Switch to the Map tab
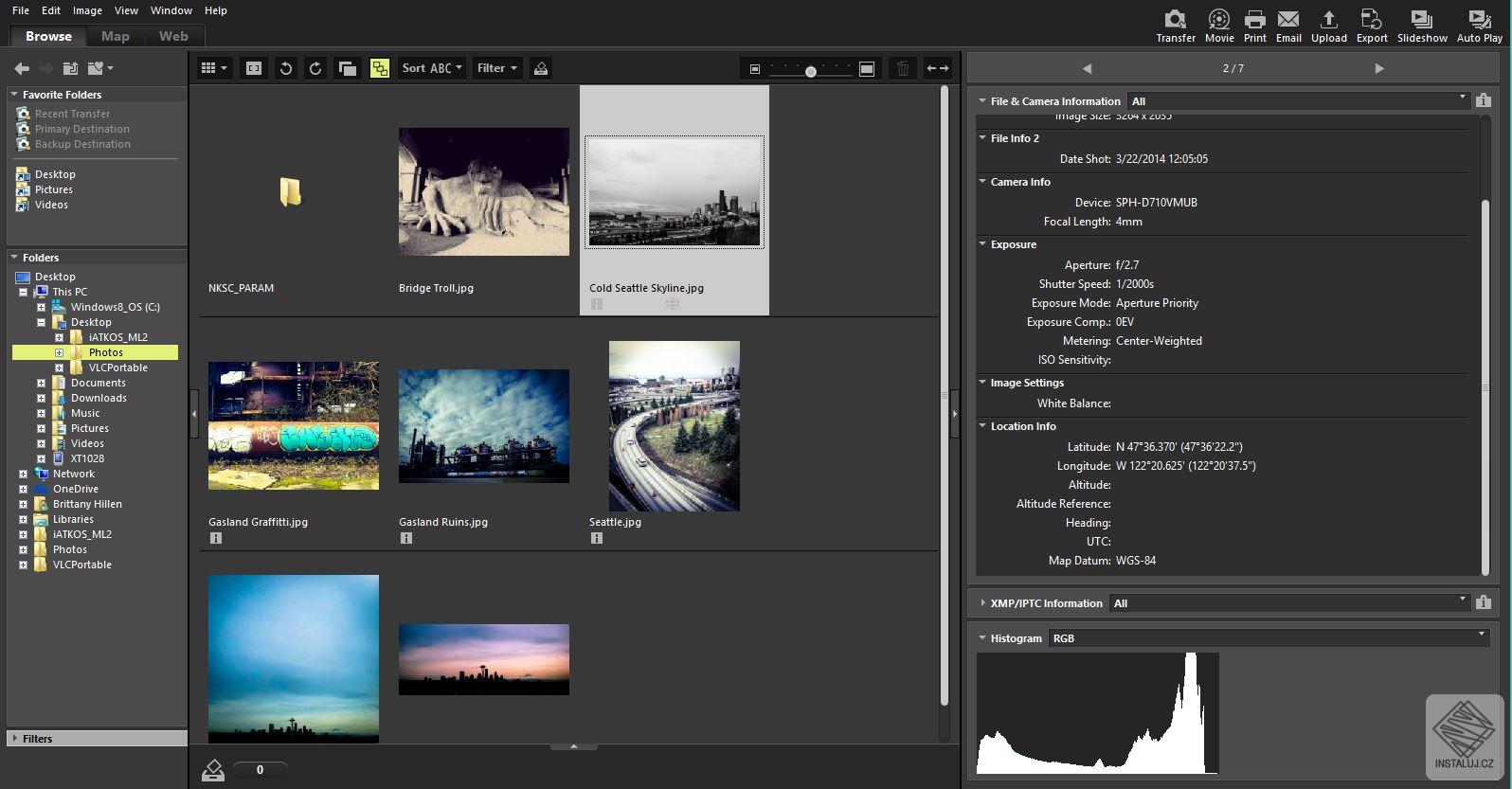1512x789 pixels. click(115, 36)
